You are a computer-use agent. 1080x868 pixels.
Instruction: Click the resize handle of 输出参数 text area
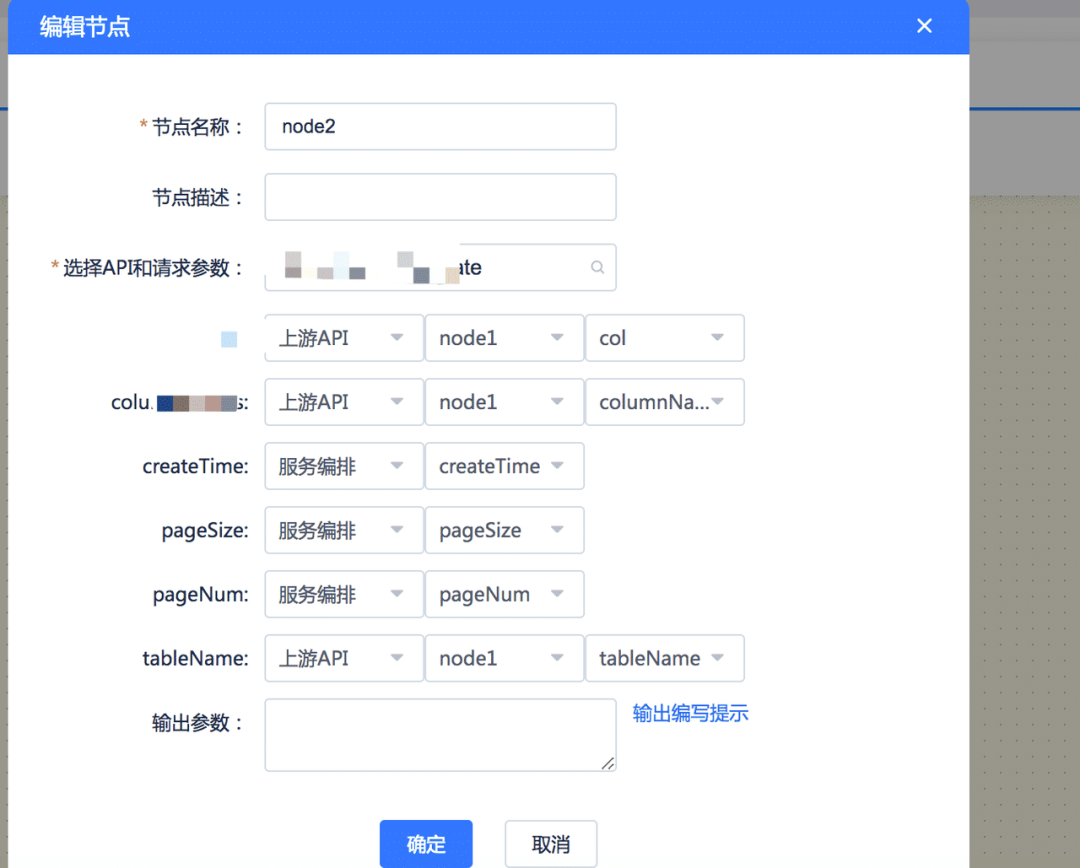[x=608, y=763]
